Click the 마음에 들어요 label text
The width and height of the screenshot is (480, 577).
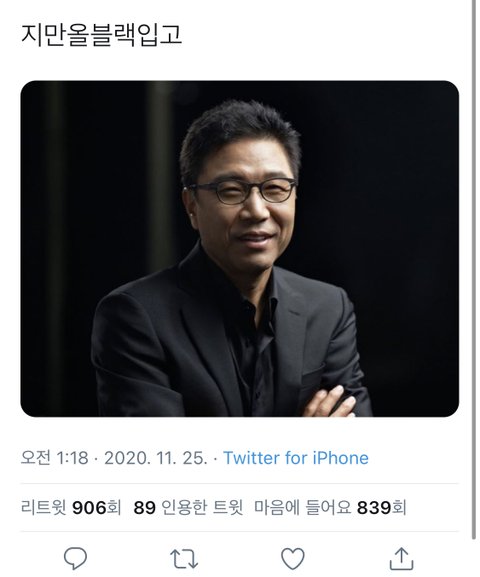[303, 508]
